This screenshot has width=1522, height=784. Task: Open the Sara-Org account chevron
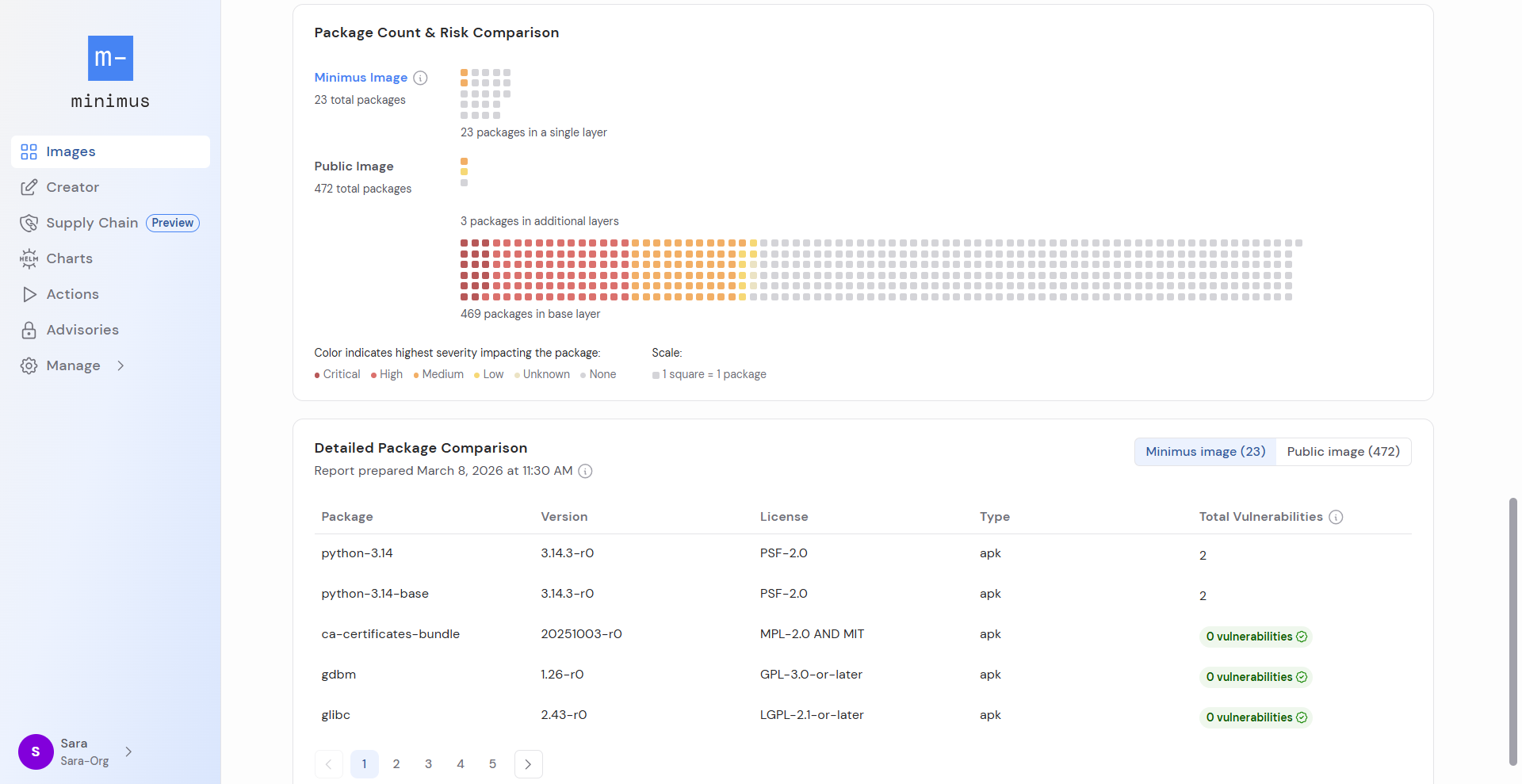point(128,751)
